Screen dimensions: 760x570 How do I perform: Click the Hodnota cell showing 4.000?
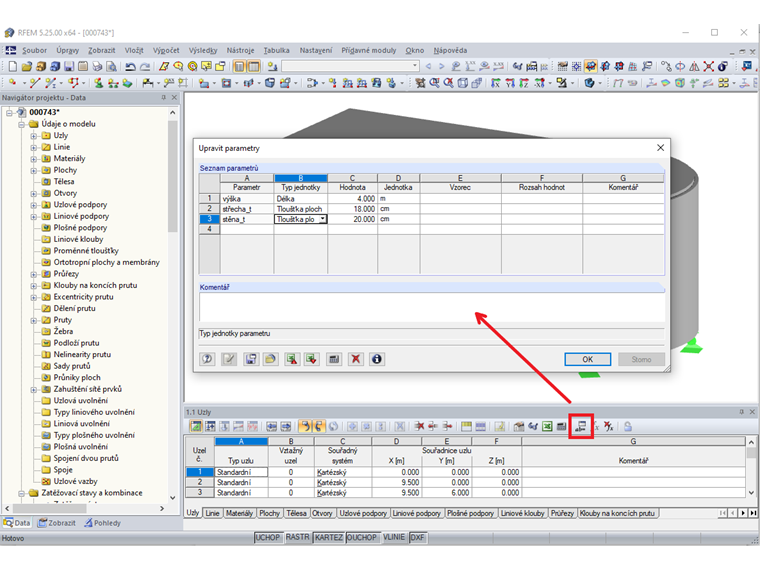pyautogui.click(x=352, y=199)
